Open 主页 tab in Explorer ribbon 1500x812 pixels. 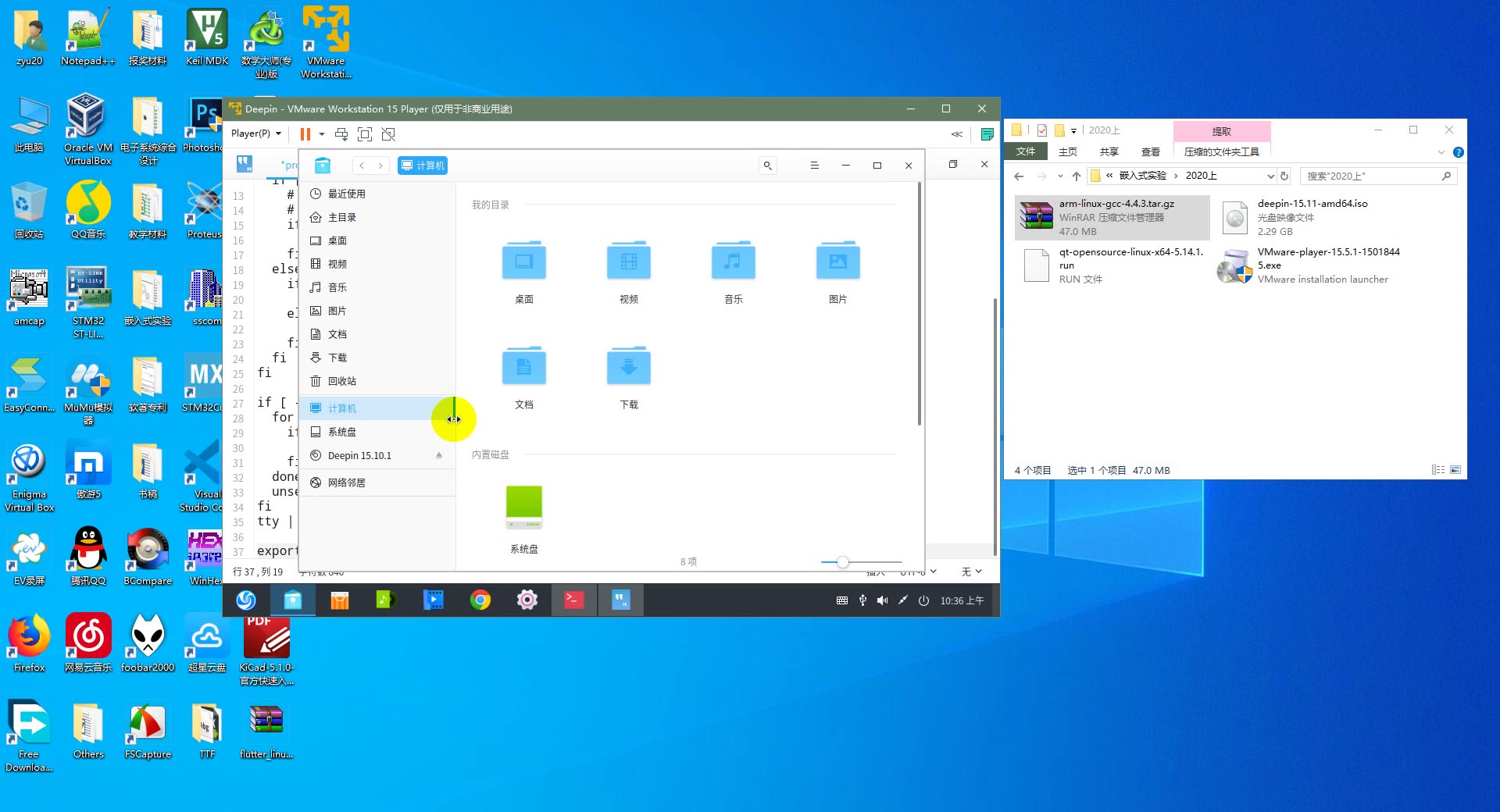[1068, 151]
